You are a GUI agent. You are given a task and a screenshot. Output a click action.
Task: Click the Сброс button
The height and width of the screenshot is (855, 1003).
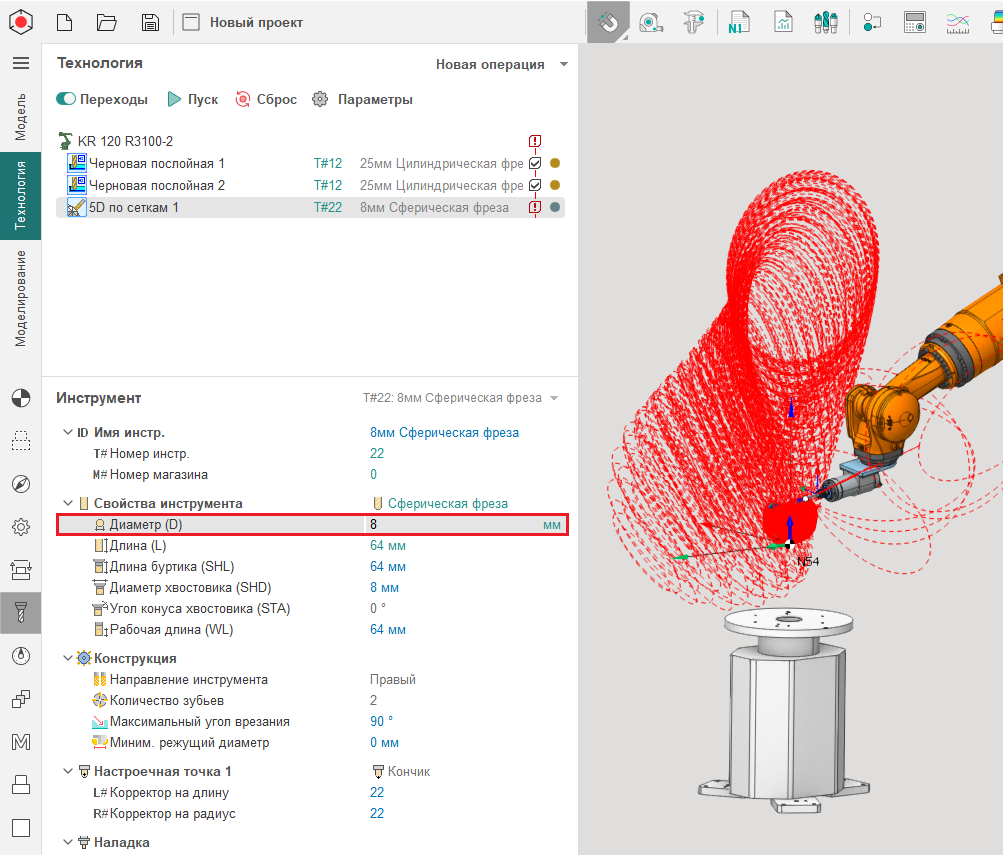click(x=266, y=99)
